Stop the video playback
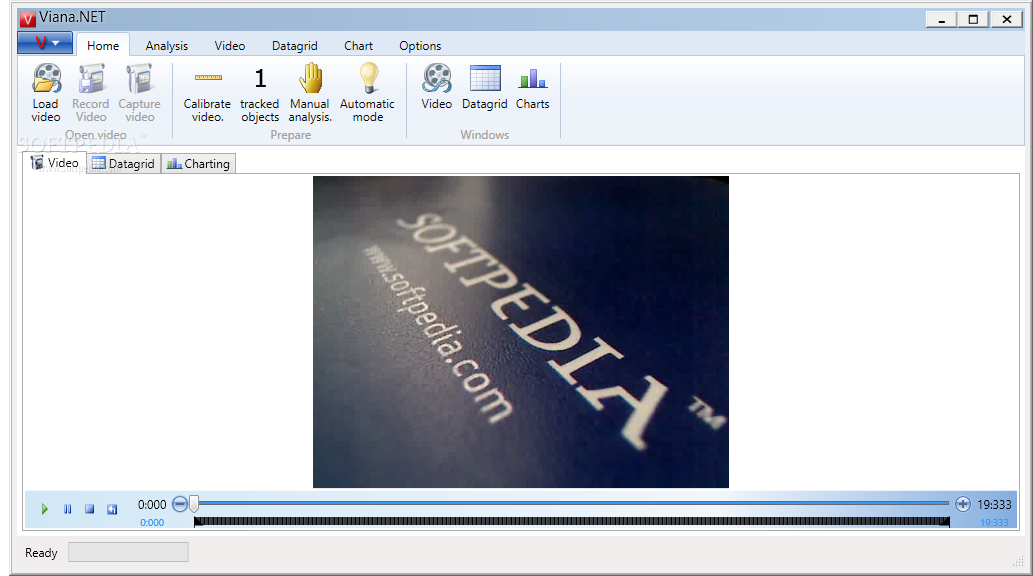This screenshot has width=1033, height=576. 90,509
